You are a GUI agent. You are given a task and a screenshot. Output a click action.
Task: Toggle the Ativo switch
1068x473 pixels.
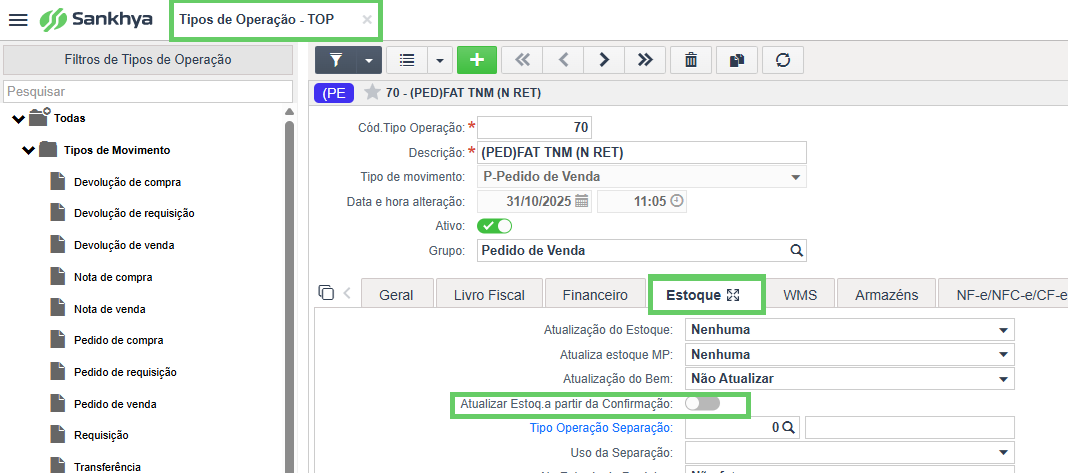pyautogui.click(x=494, y=226)
